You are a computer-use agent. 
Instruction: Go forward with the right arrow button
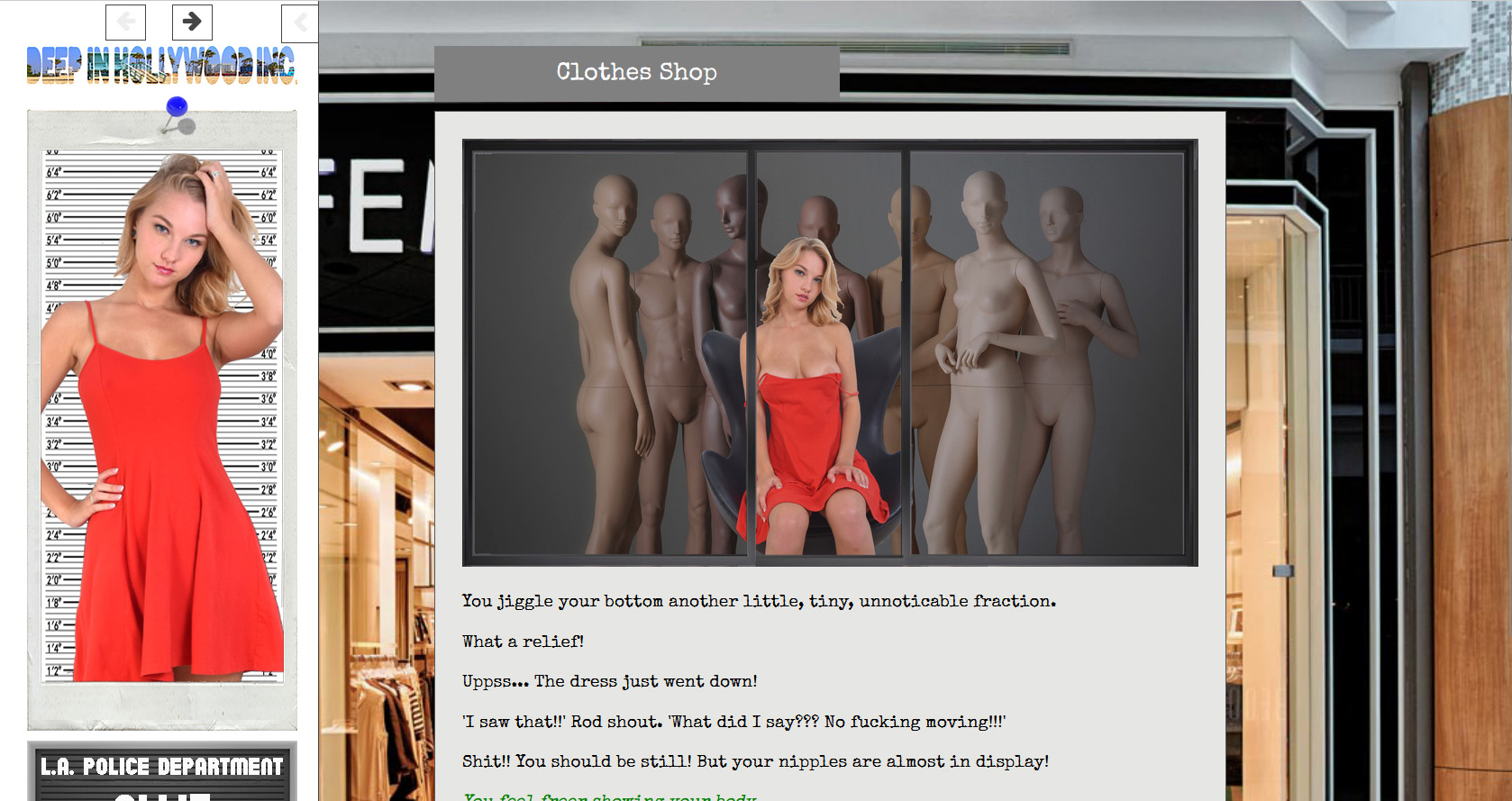point(192,22)
